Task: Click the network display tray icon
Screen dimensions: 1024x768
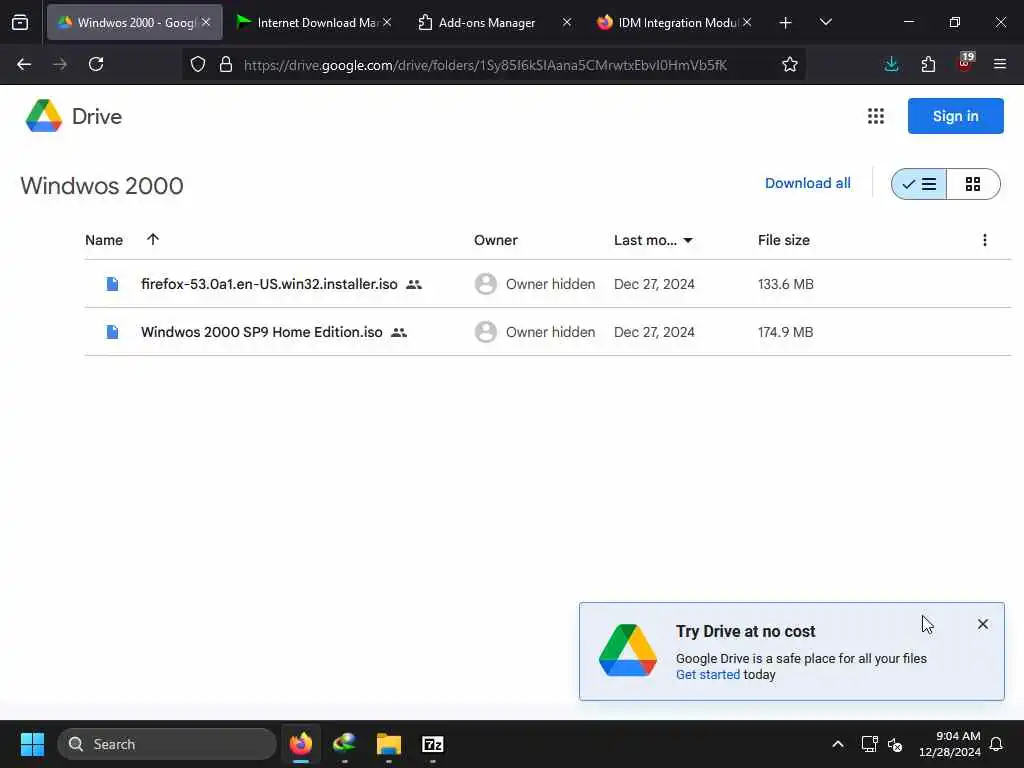Action: pyautogui.click(x=869, y=744)
